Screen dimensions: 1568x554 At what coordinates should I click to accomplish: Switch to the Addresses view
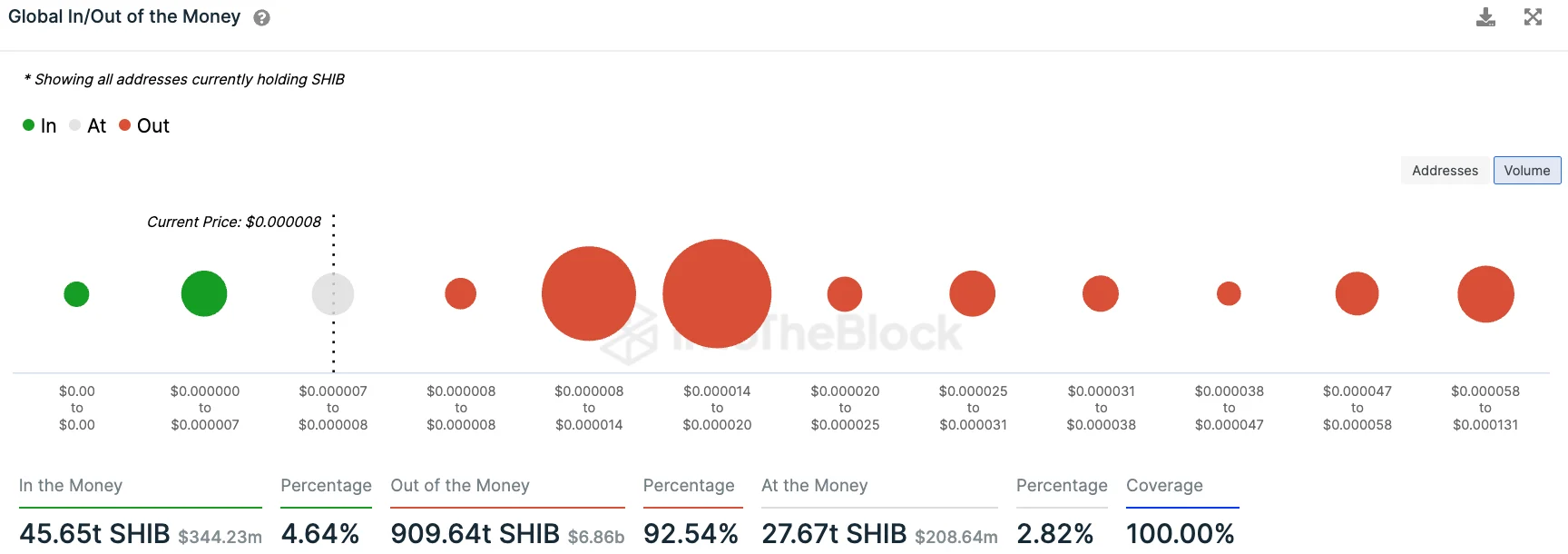(1445, 171)
